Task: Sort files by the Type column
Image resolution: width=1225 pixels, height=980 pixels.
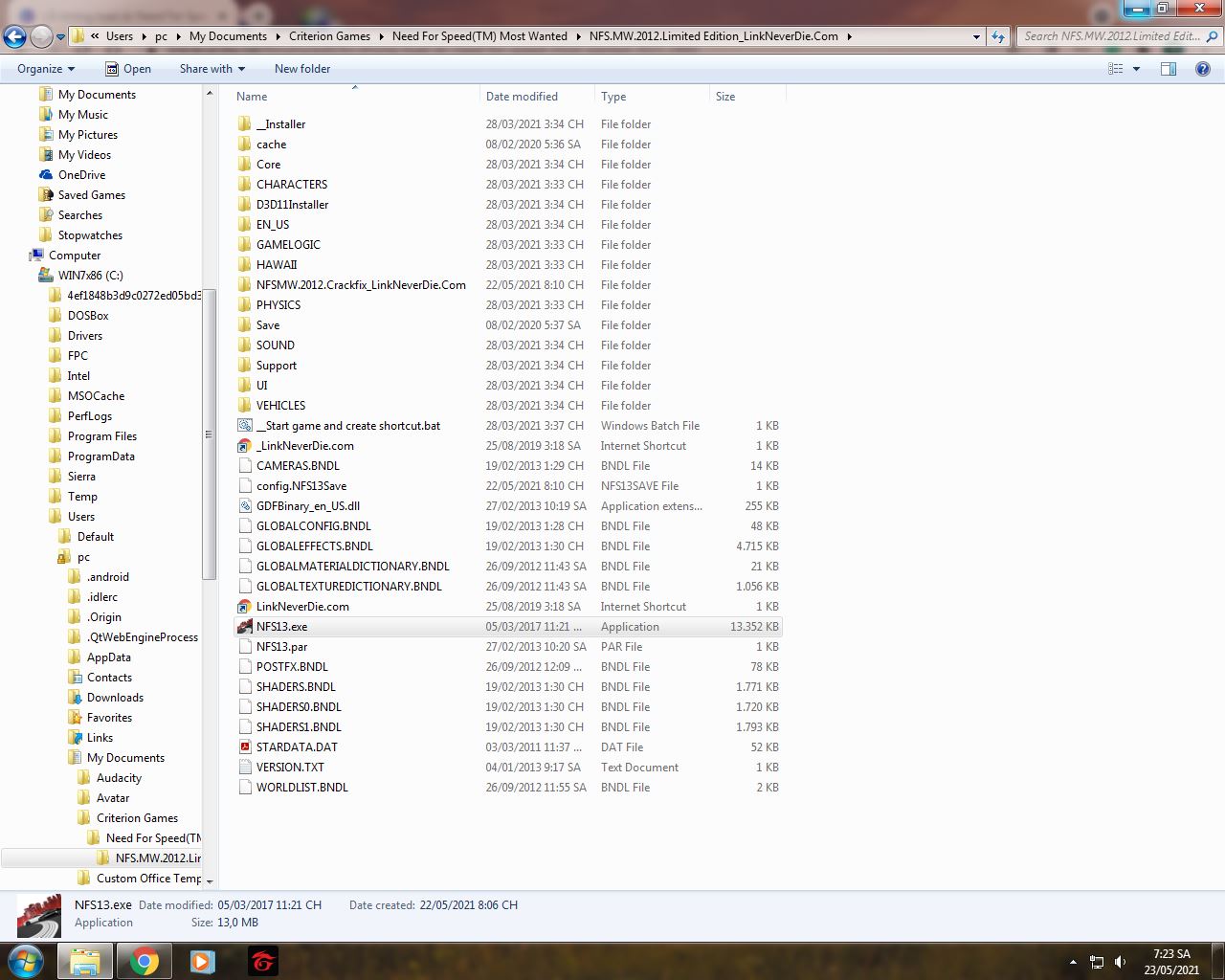Action: tap(652, 97)
